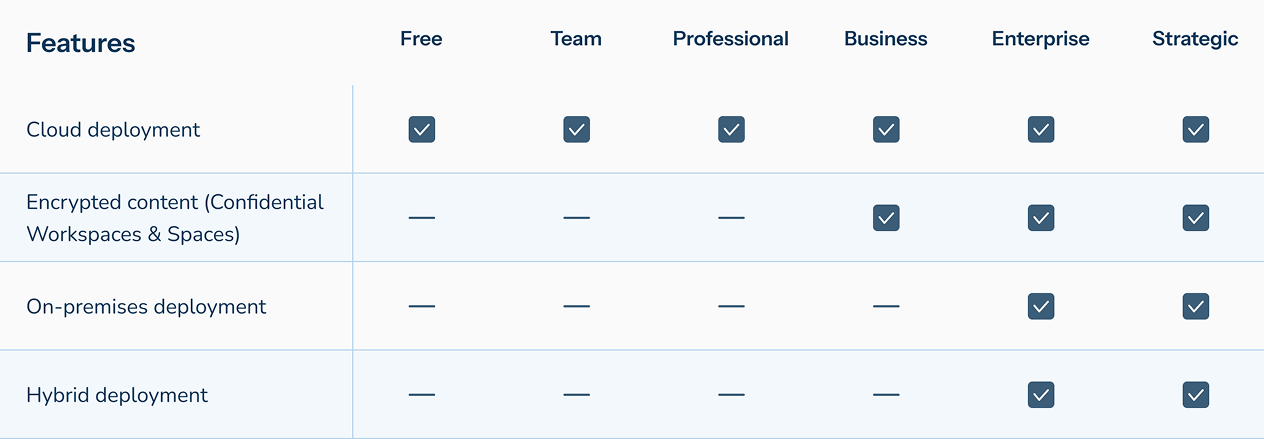The height and width of the screenshot is (439, 1264).
Task: Click the Hybrid deployment row label
Action: [x=117, y=395]
